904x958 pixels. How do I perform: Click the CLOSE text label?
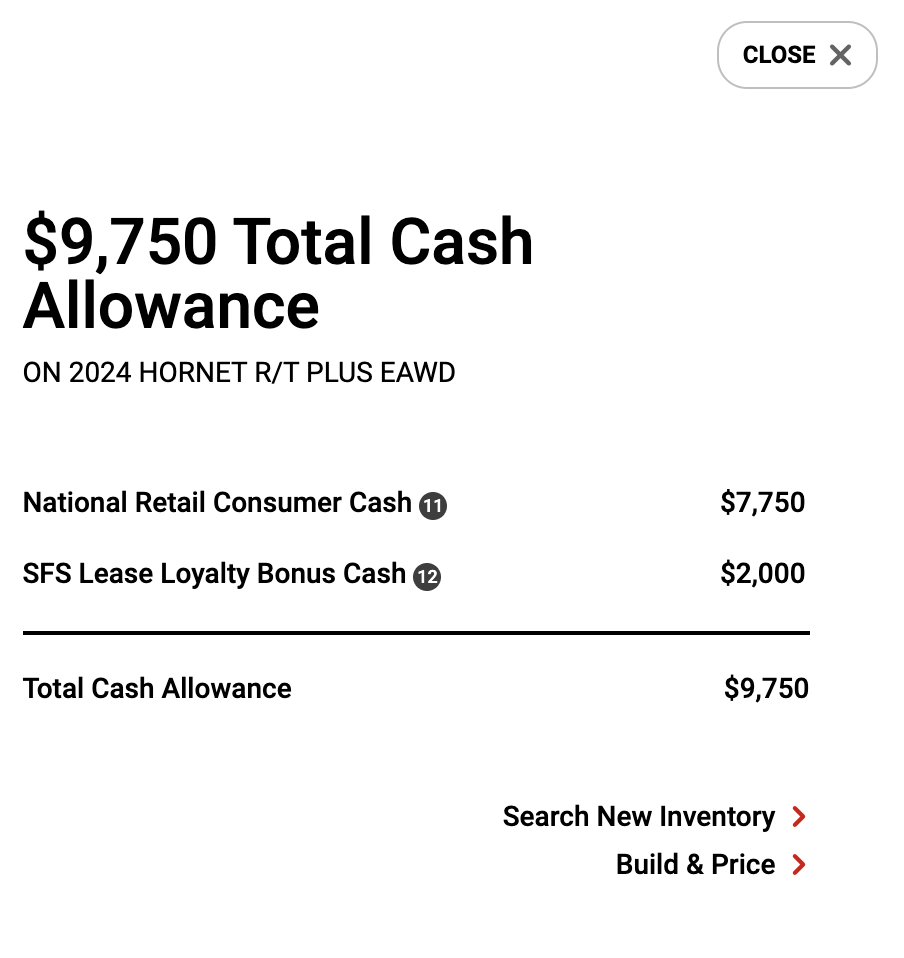pos(779,55)
